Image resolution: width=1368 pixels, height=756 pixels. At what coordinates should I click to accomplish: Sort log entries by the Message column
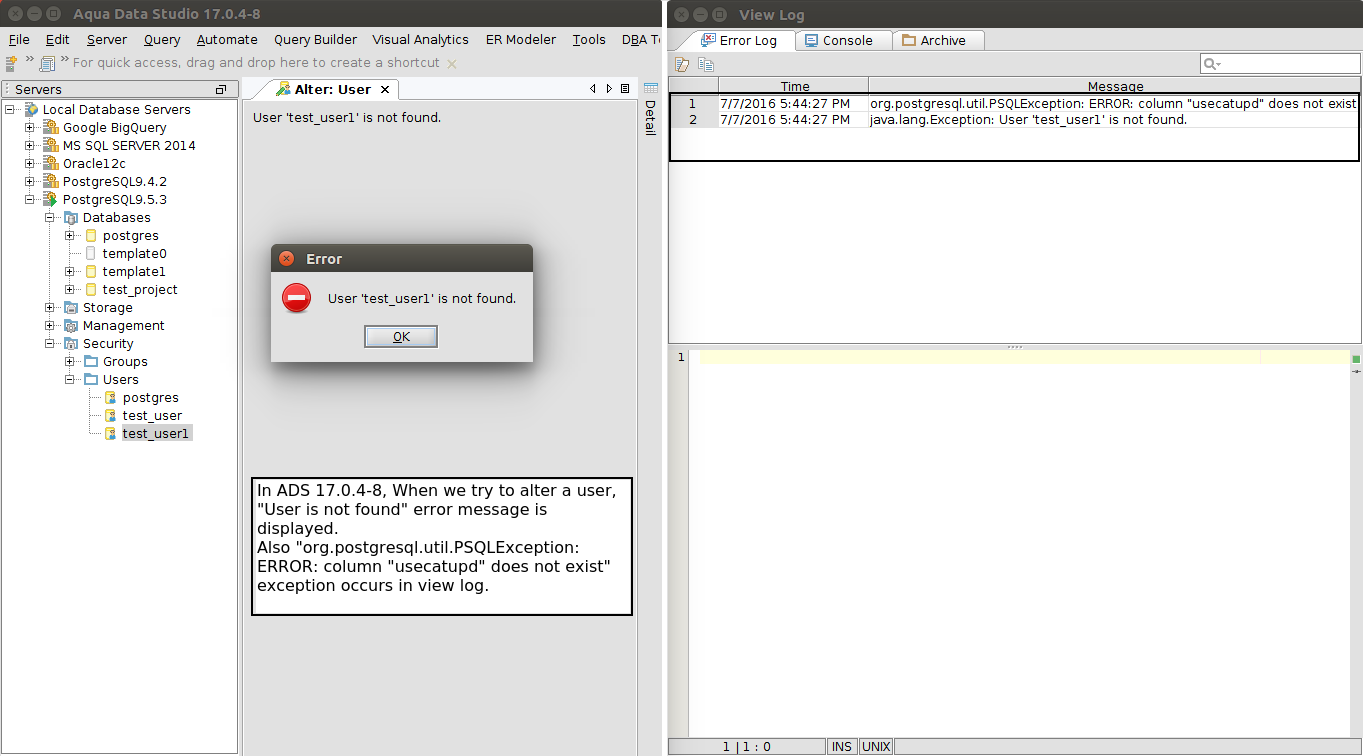pyautogui.click(x=1114, y=86)
